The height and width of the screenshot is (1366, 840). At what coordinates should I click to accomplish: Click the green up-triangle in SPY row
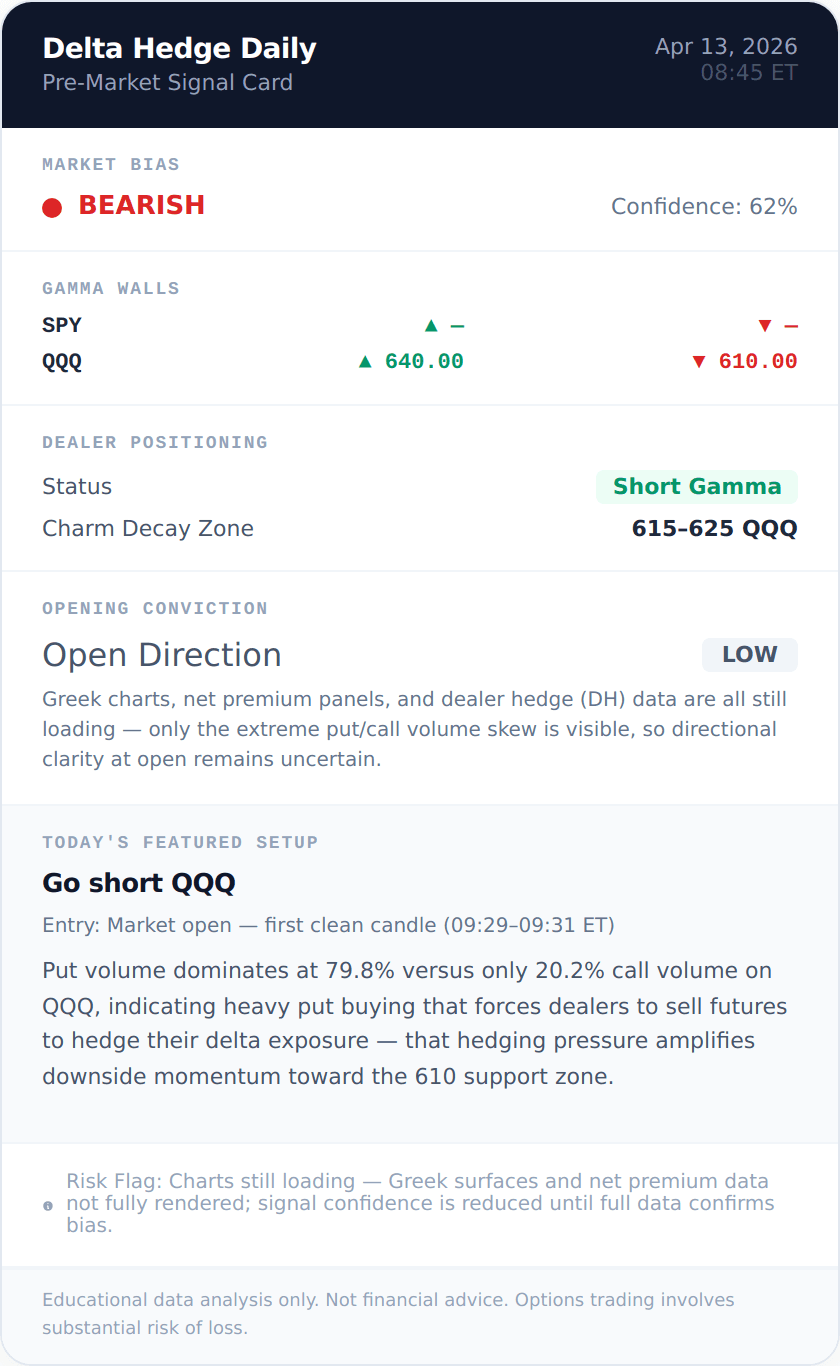[x=431, y=325]
